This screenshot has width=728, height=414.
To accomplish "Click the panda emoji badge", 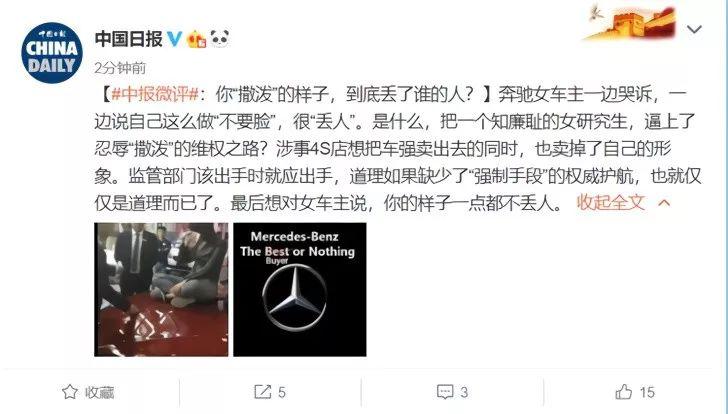I will [219, 39].
